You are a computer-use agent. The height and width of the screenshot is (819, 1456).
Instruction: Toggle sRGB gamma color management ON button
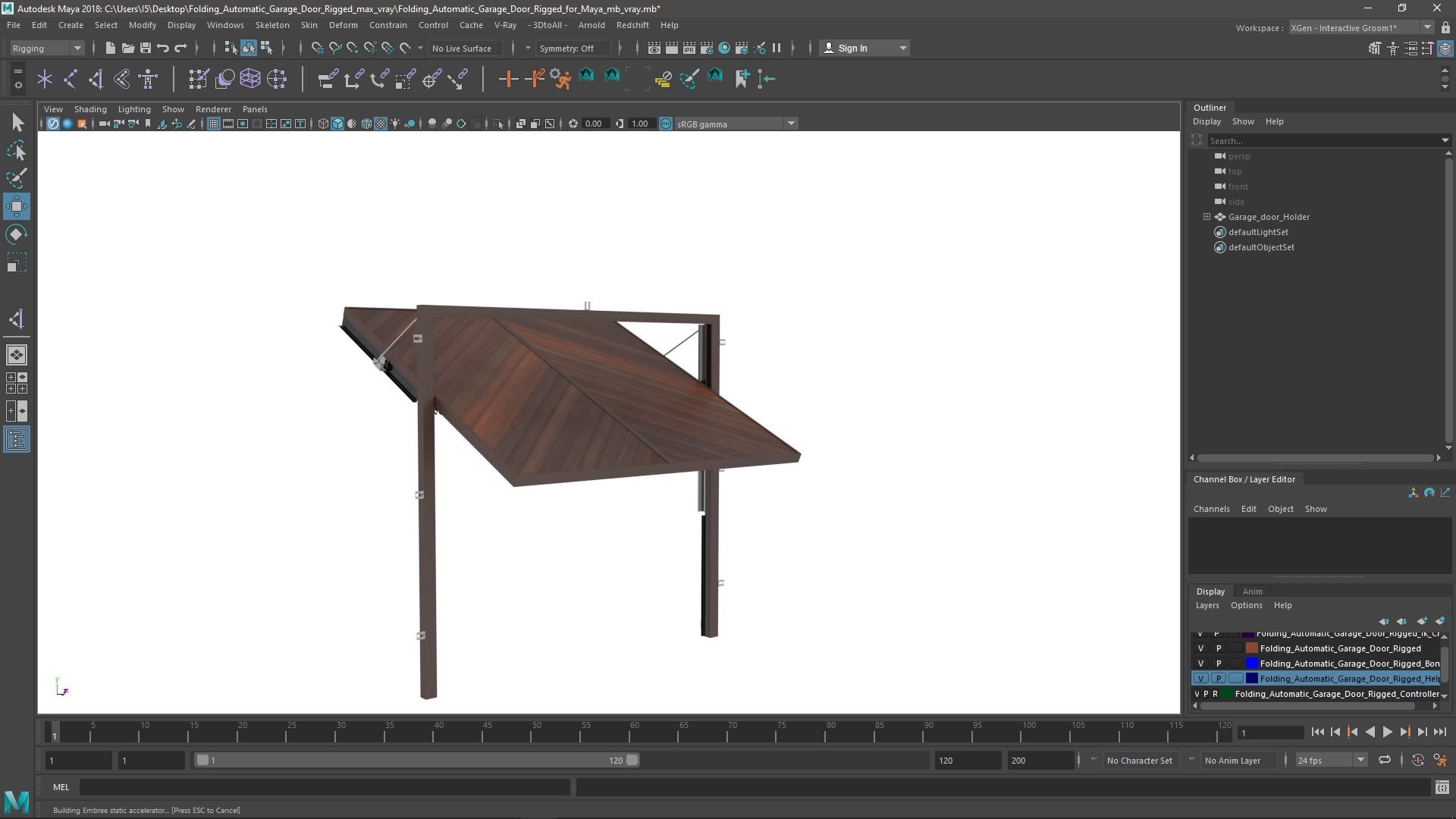coord(666,124)
